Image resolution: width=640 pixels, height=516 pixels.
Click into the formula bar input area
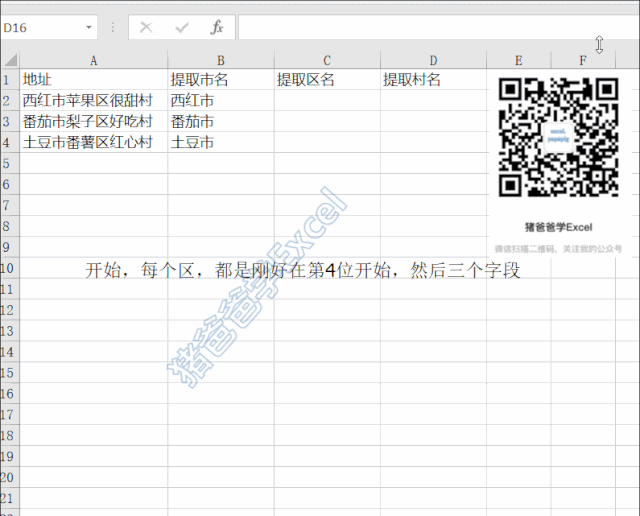[439, 27]
